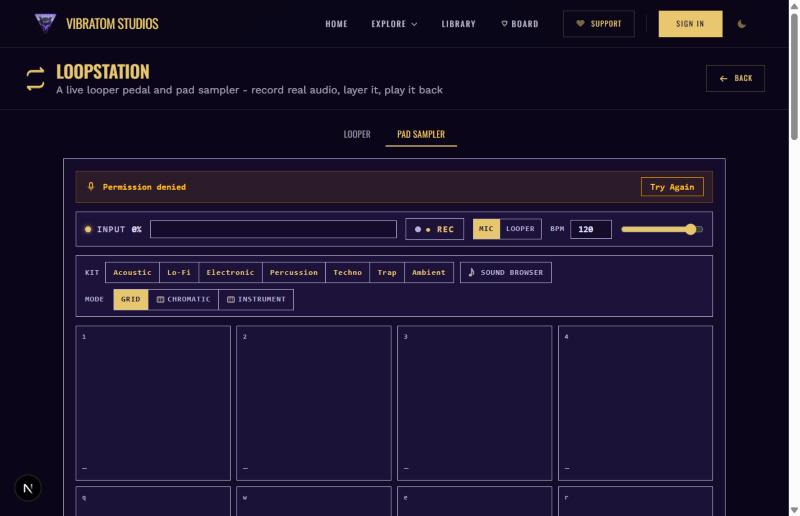Set pad mode to Grid
Screen dimensions: 800x516
pos(131,299)
